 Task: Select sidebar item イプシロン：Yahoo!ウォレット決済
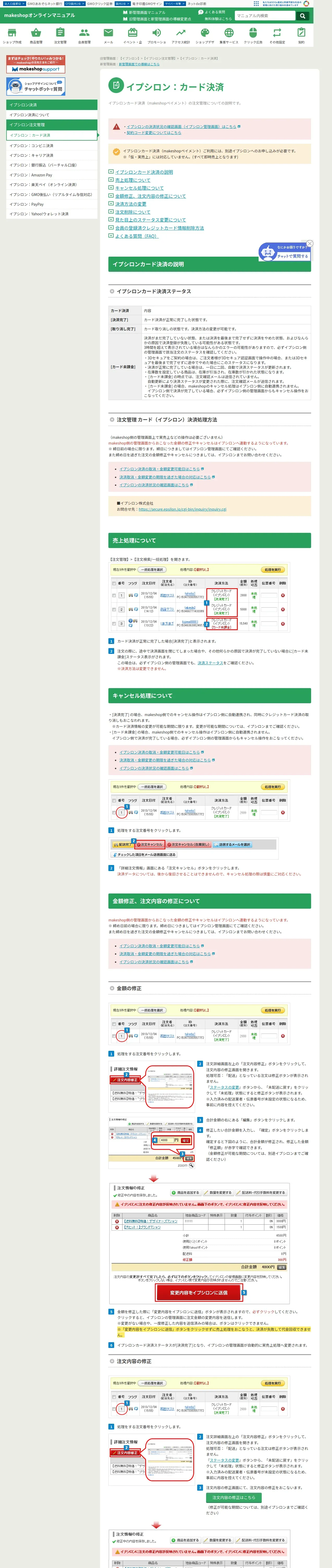[52, 214]
